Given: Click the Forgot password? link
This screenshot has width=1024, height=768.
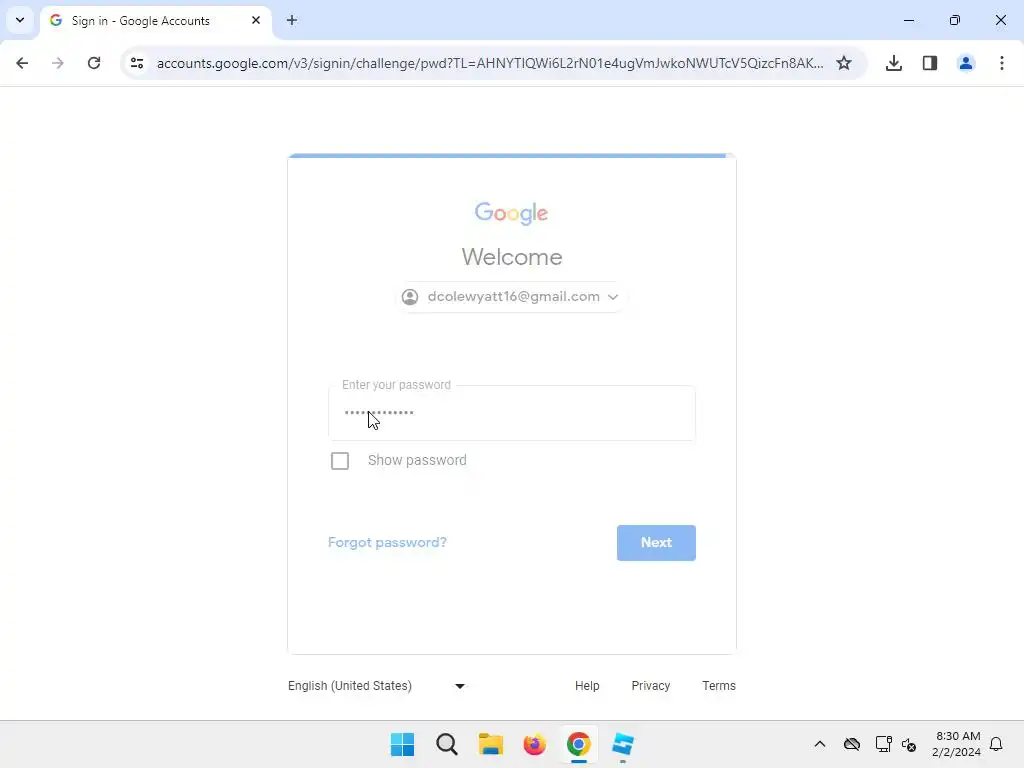Looking at the screenshot, I should [x=387, y=543].
